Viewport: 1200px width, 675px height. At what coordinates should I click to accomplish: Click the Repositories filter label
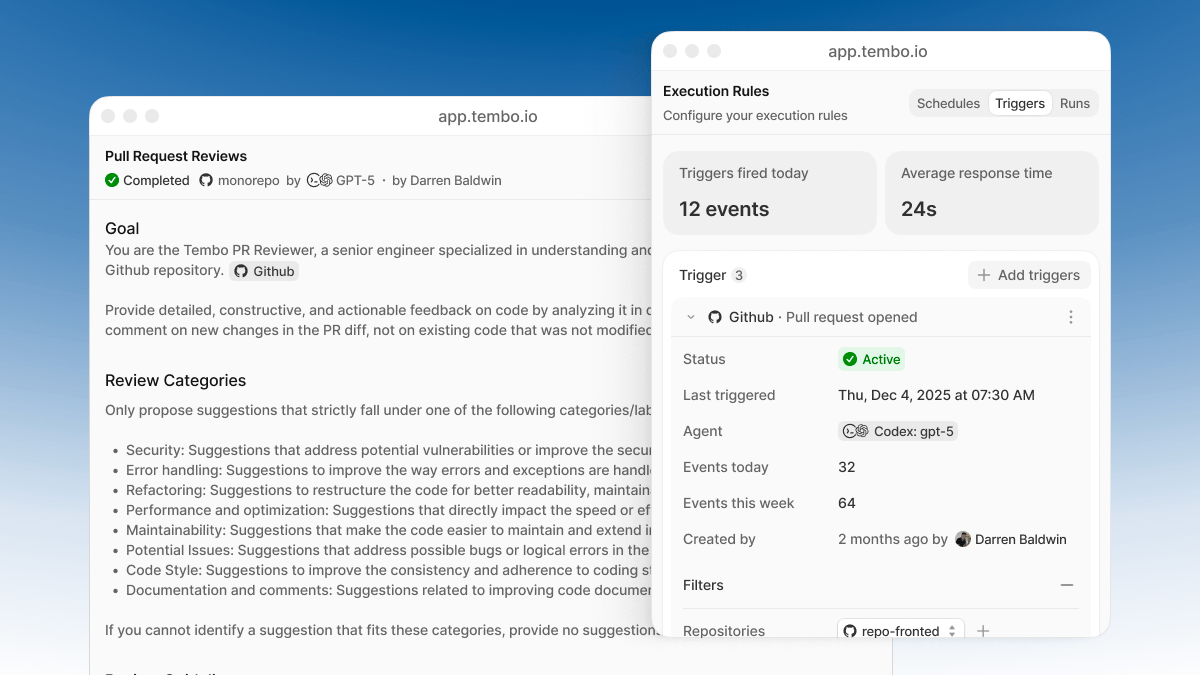point(724,631)
